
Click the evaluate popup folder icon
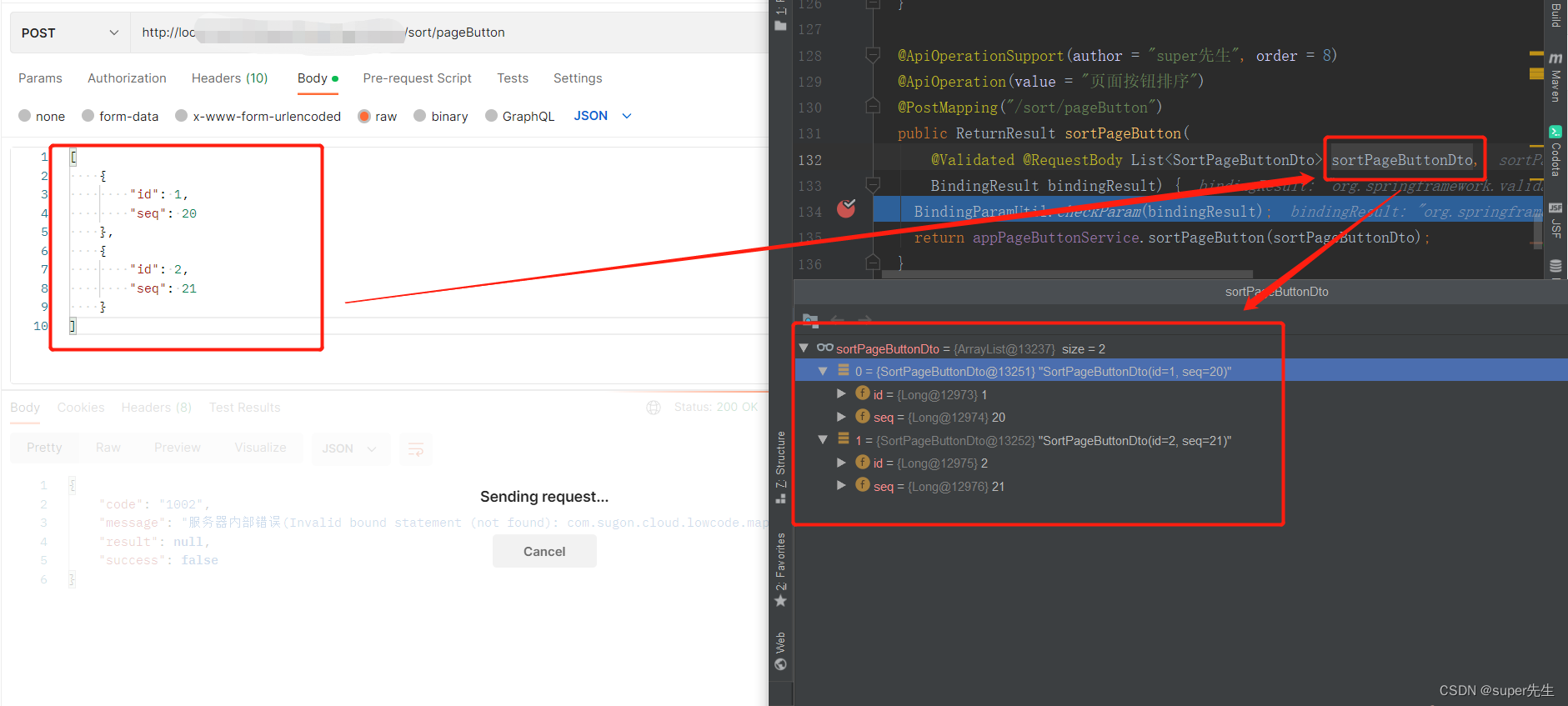(x=809, y=320)
